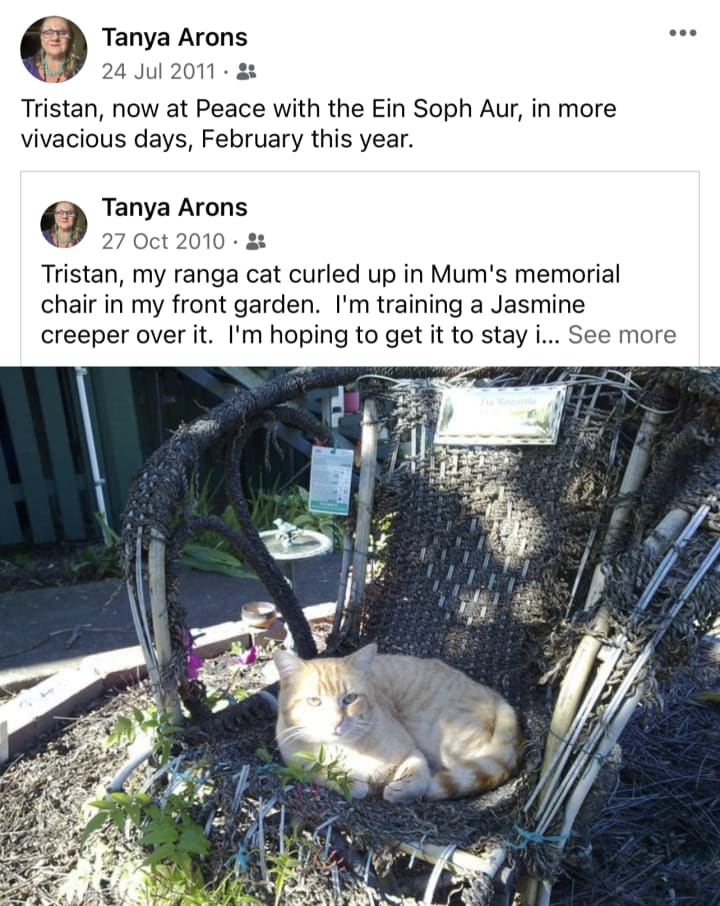The height and width of the screenshot is (906, 720).
Task: Open the cat photo in full view
Action: coord(360,636)
